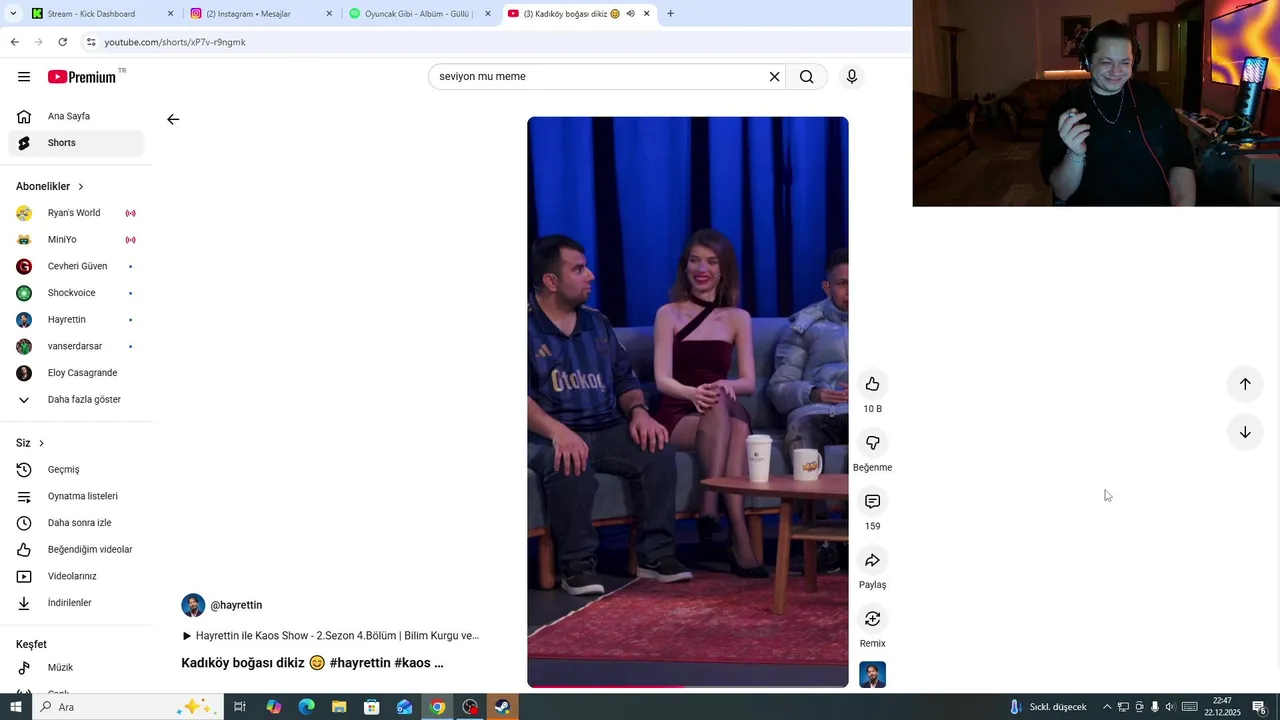Image resolution: width=1280 pixels, height=720 pixels.
Task: Click the magnifier search button
Action: 807,77
